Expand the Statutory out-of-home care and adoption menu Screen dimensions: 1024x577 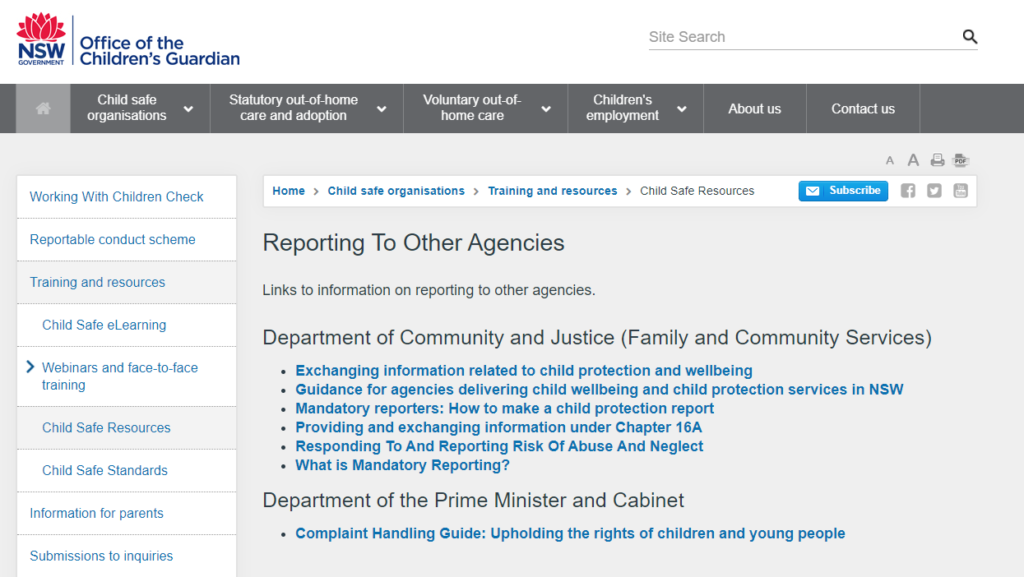(381, 108)
